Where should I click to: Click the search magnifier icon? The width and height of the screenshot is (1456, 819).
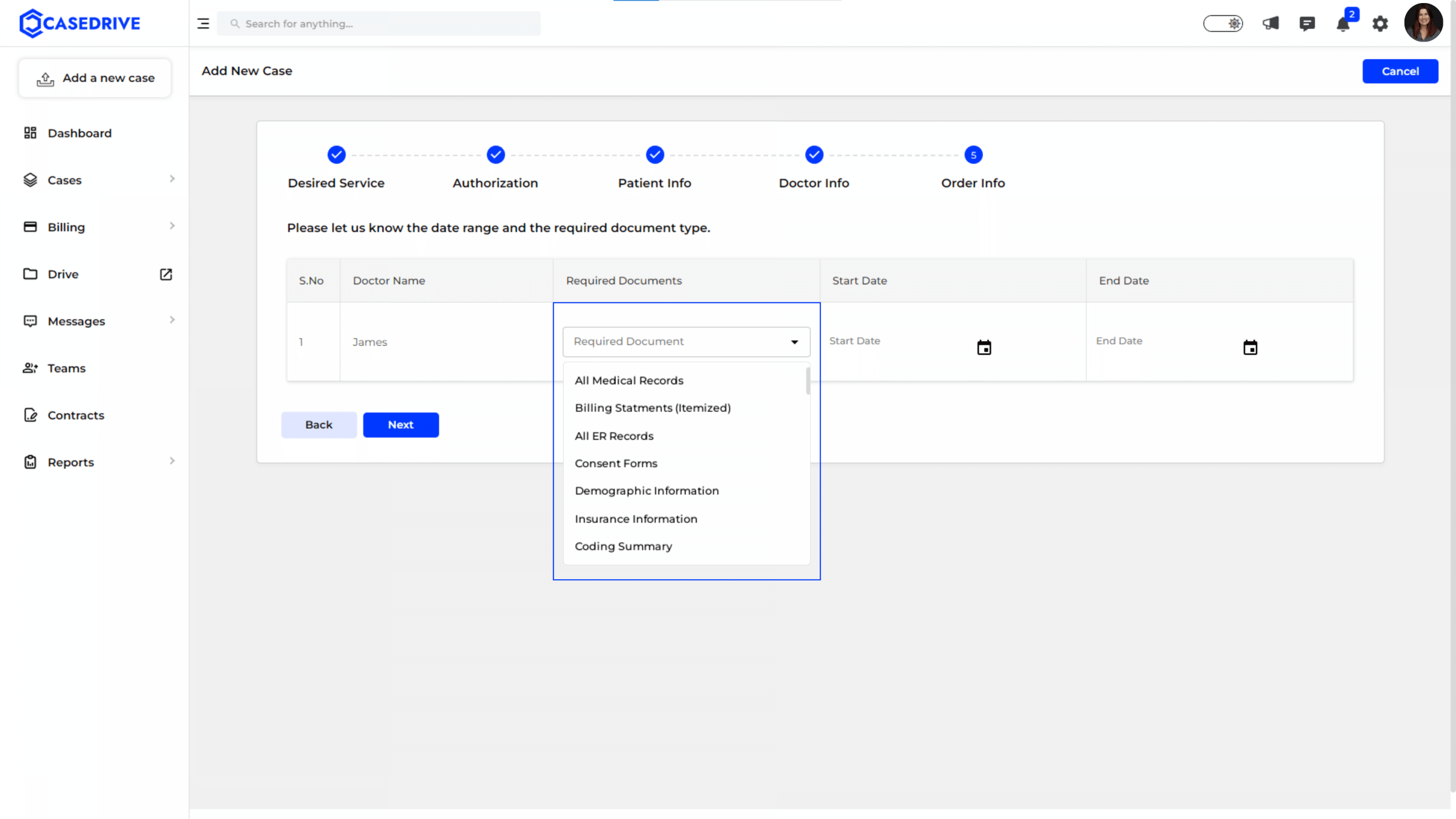pos(235,24)
